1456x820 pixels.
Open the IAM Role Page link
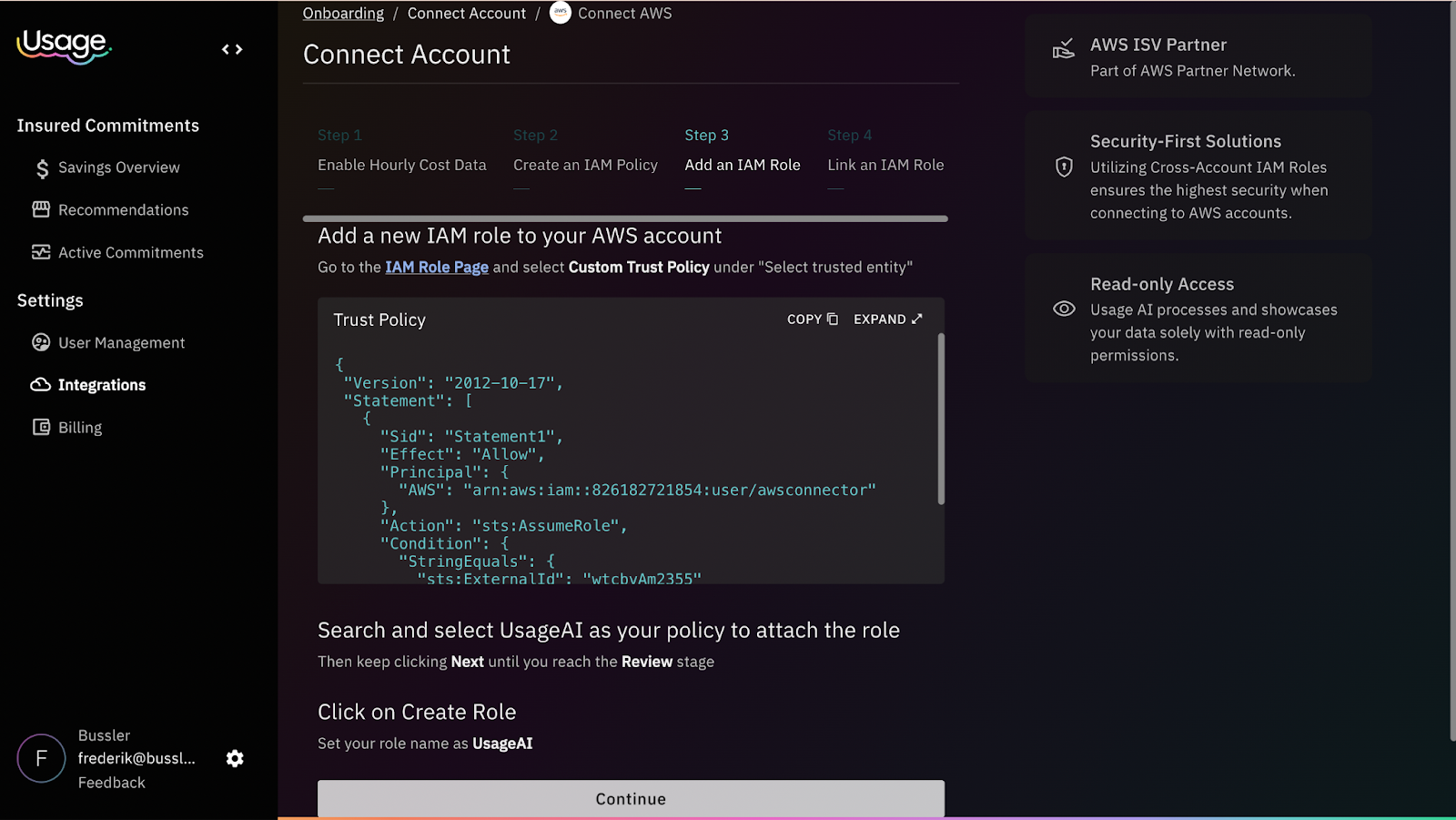[x=437, y=267]
